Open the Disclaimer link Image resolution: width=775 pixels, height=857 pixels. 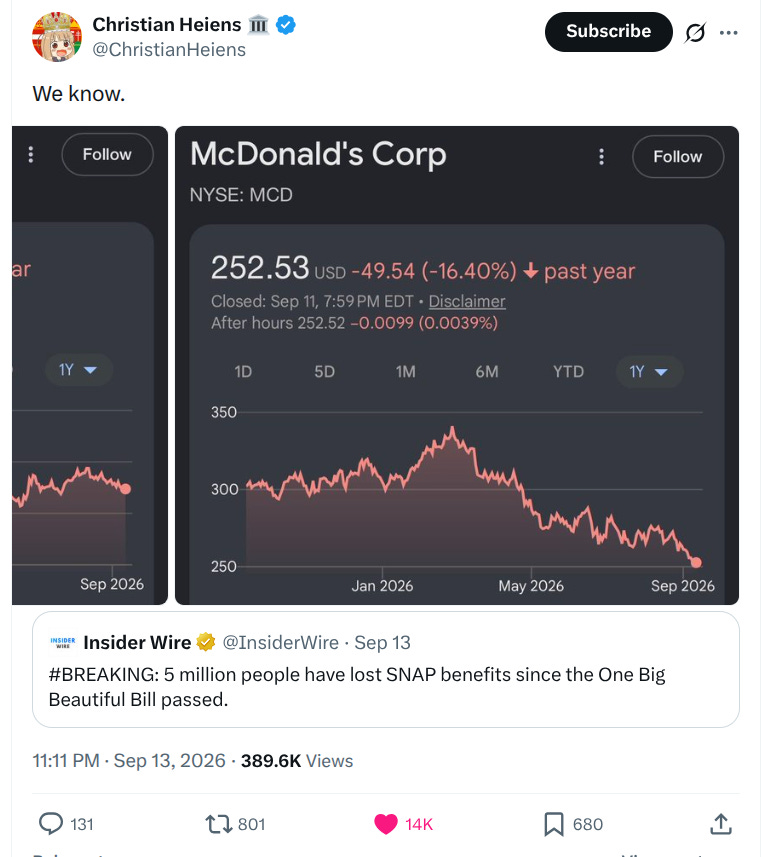tap(467, 301)
